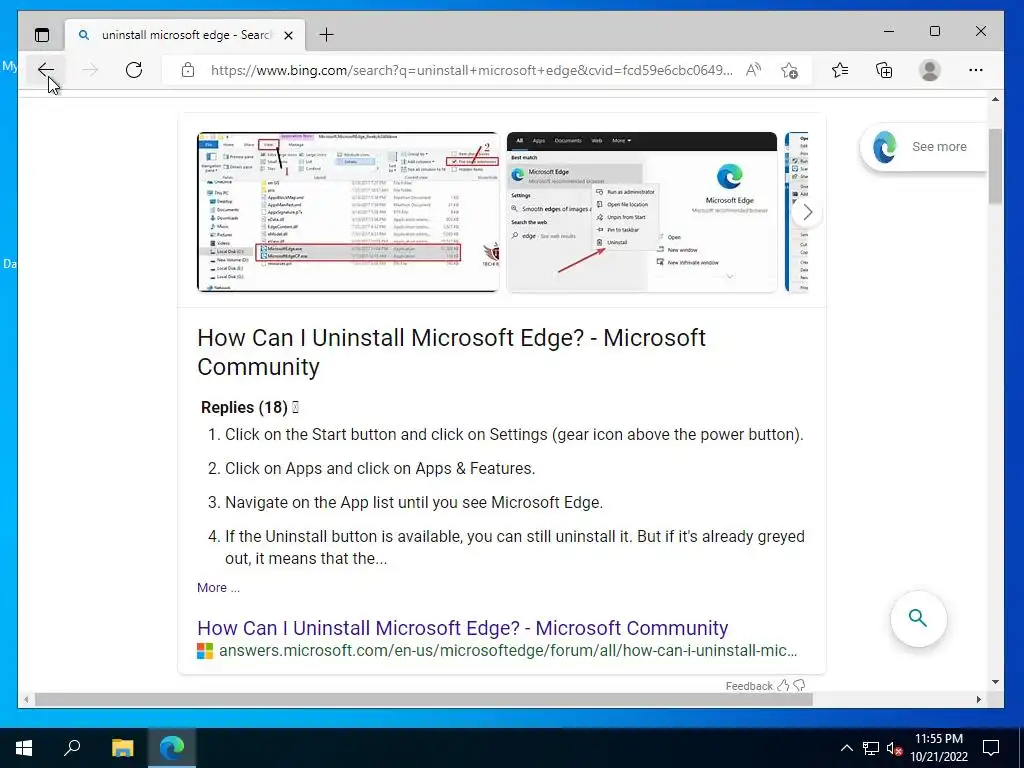Open the muted volume tray icon
The width and height of the screenshot is (1024, 768).
894,748
